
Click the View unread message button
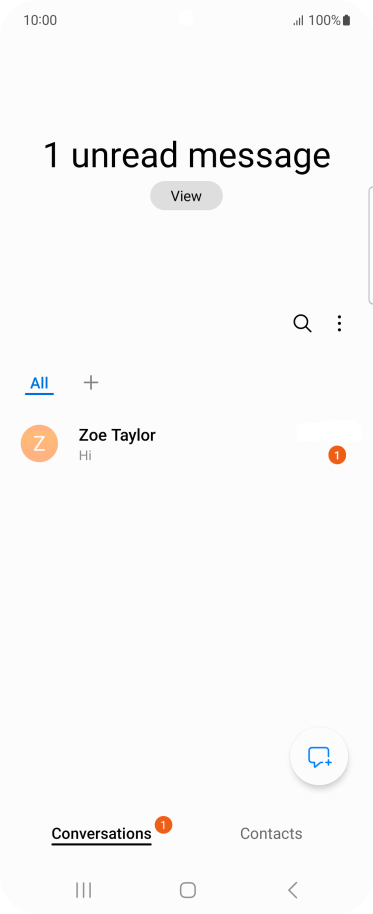[186, 196]
